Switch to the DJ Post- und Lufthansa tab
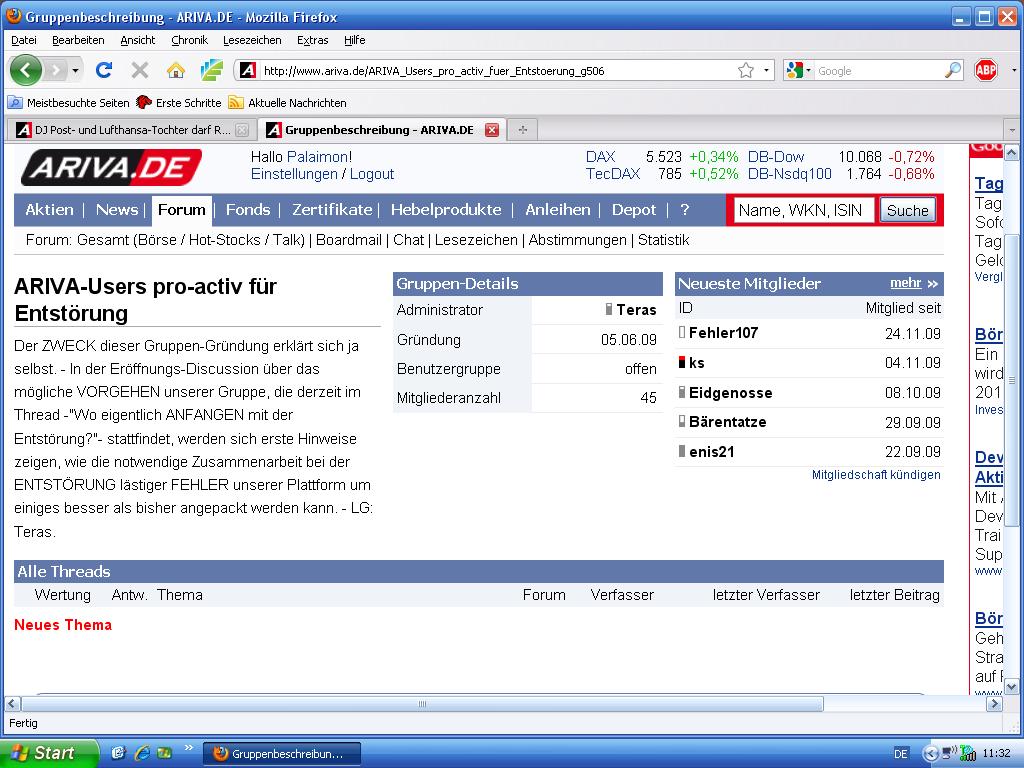 (124, 130)
